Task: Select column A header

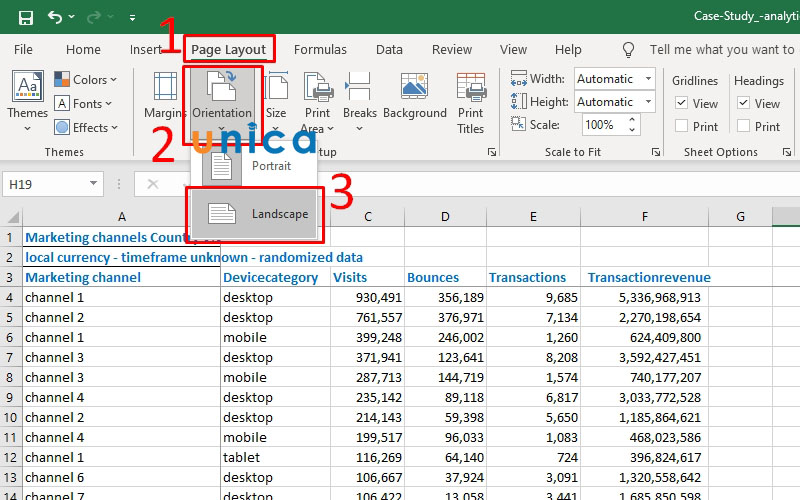Action: point(121,217)
